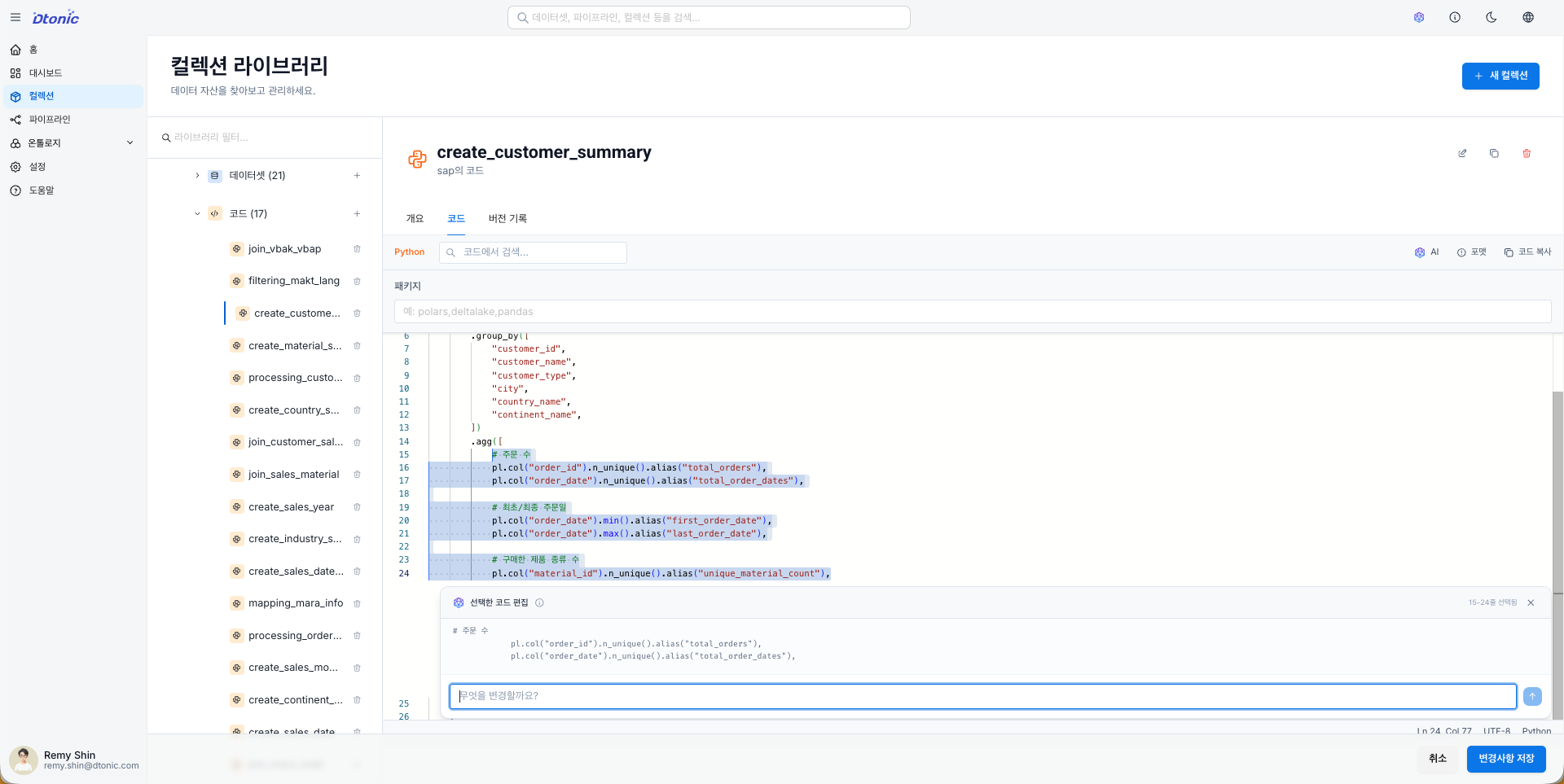Send the AI edit prompt
The width and height of the screenshot is (1564, 784).
1532,696
